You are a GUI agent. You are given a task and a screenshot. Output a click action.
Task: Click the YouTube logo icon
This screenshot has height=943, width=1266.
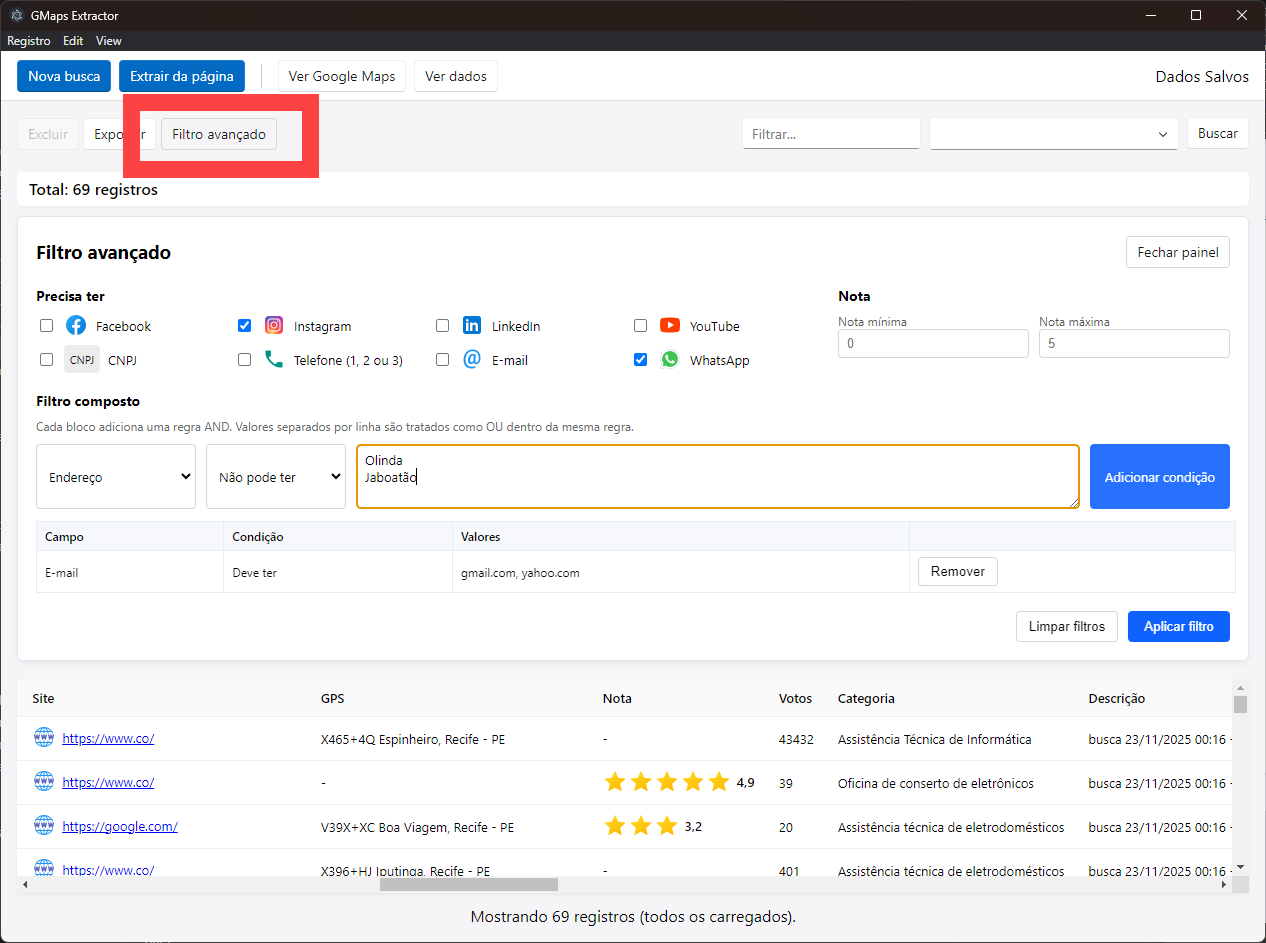(x=670, y=326)
